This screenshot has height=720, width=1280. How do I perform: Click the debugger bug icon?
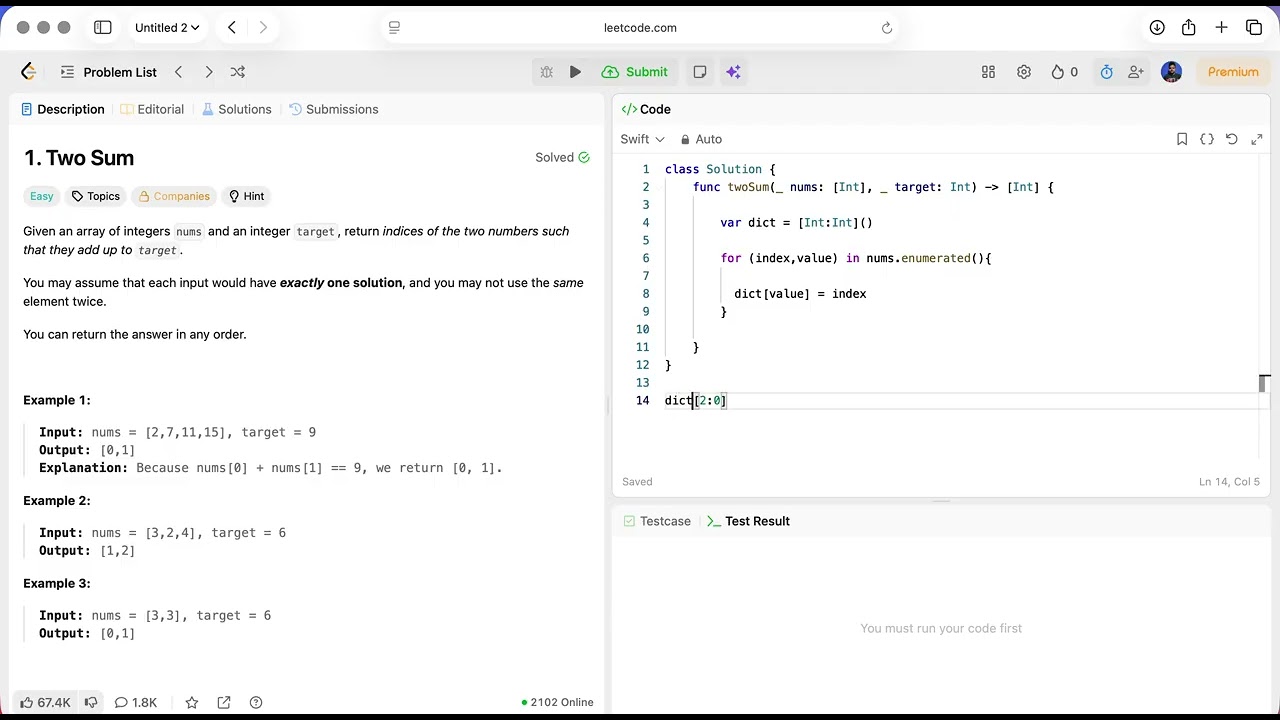[x=546, y=72]
